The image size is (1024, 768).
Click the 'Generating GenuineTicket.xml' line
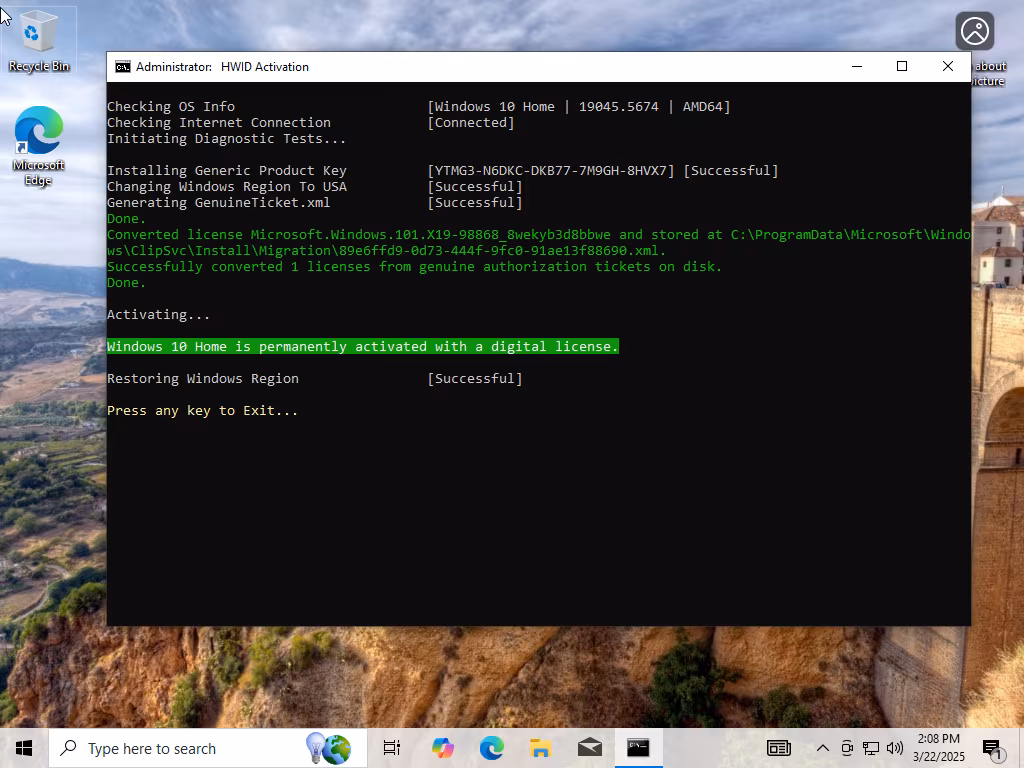click(x=219, y=202)
